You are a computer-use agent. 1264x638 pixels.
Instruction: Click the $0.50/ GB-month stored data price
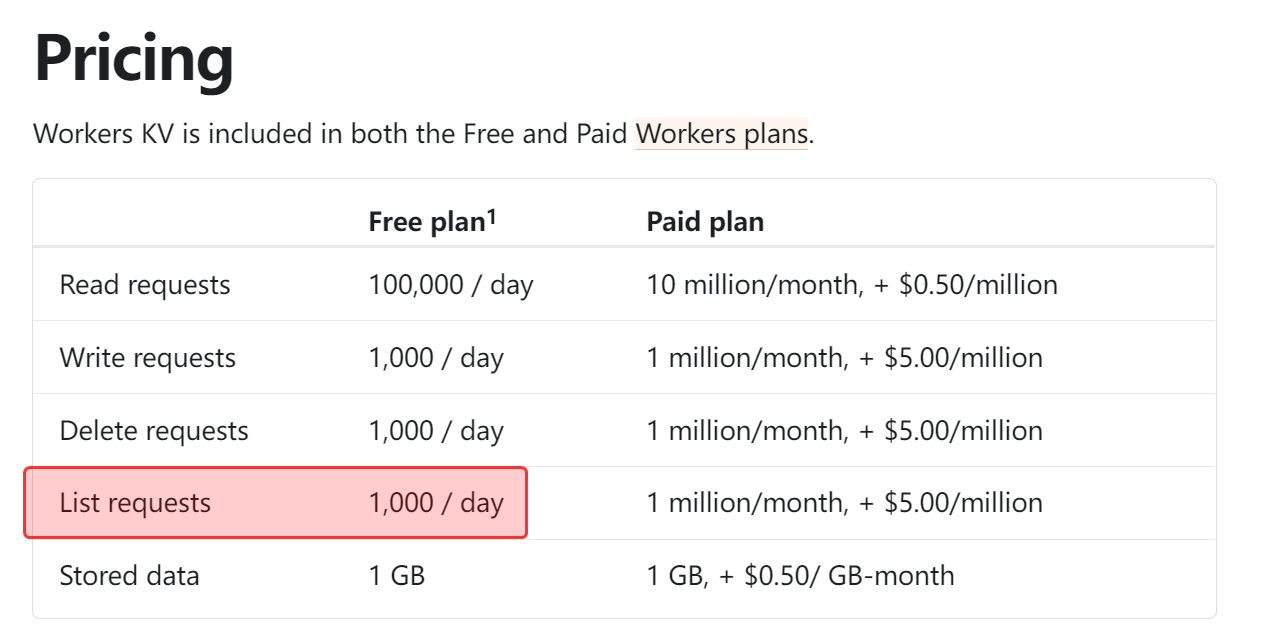(849, 576)
